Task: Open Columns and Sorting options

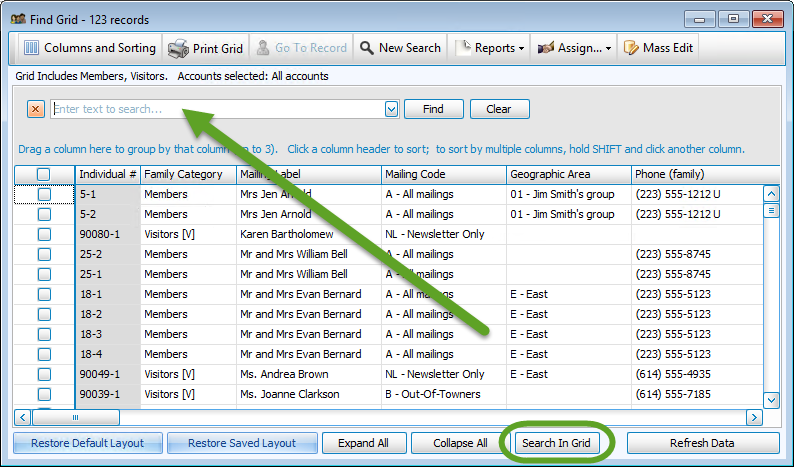Action: pyautogui.click(x=88, y=48)
